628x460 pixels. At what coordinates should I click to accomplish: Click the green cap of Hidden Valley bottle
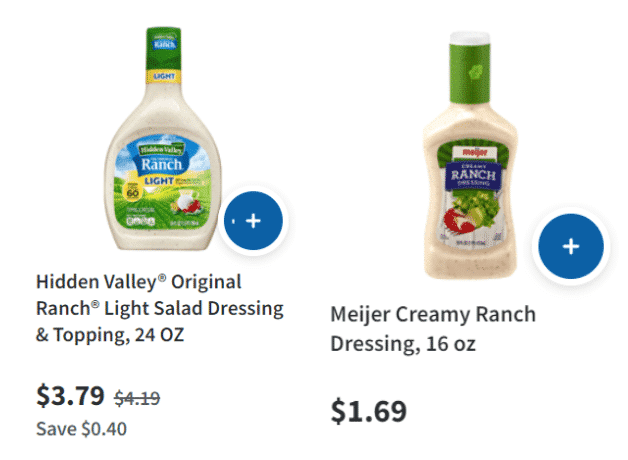163,48
